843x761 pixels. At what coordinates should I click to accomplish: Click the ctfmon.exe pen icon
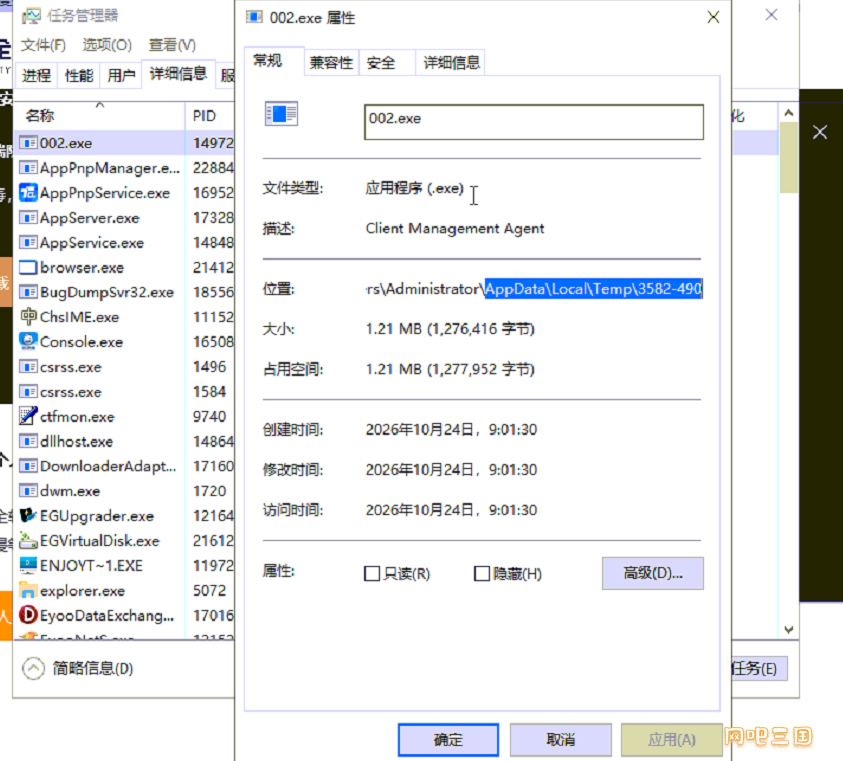click(28, 416)
